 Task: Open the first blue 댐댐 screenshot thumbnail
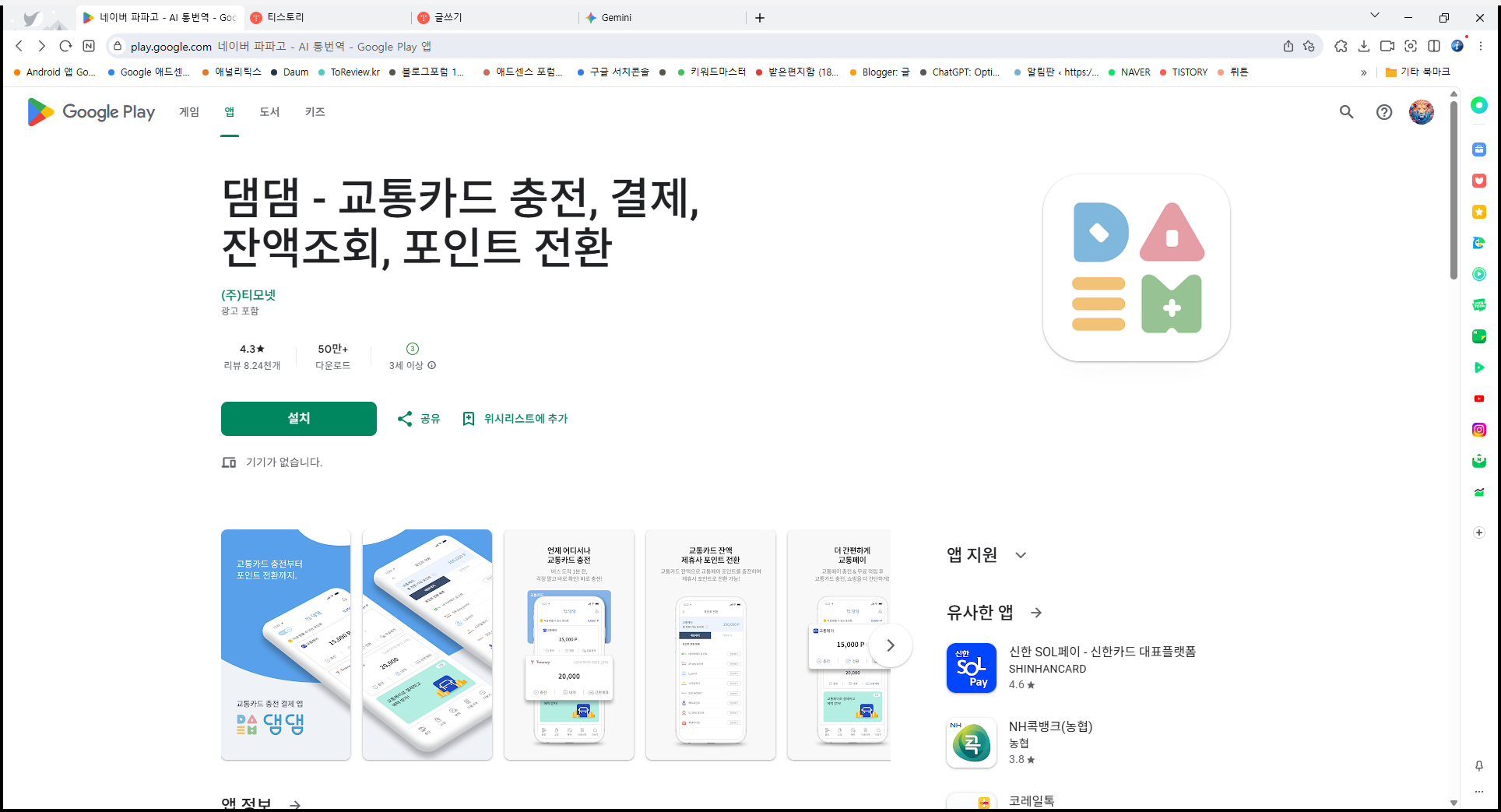(286, 645)
